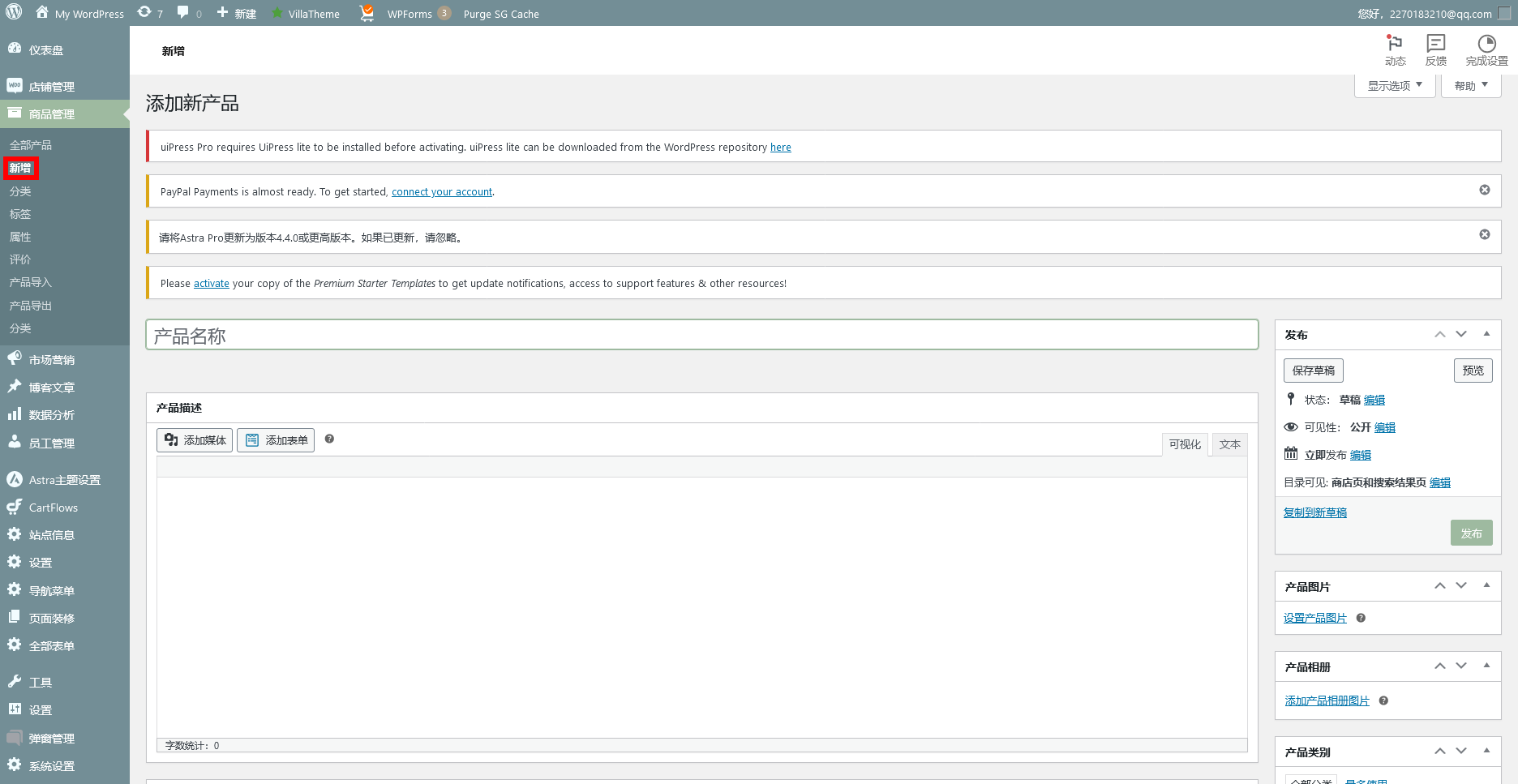1518x784 pixels.
Task: Open 店铺管理 store management
Action: tap(65, 87)
